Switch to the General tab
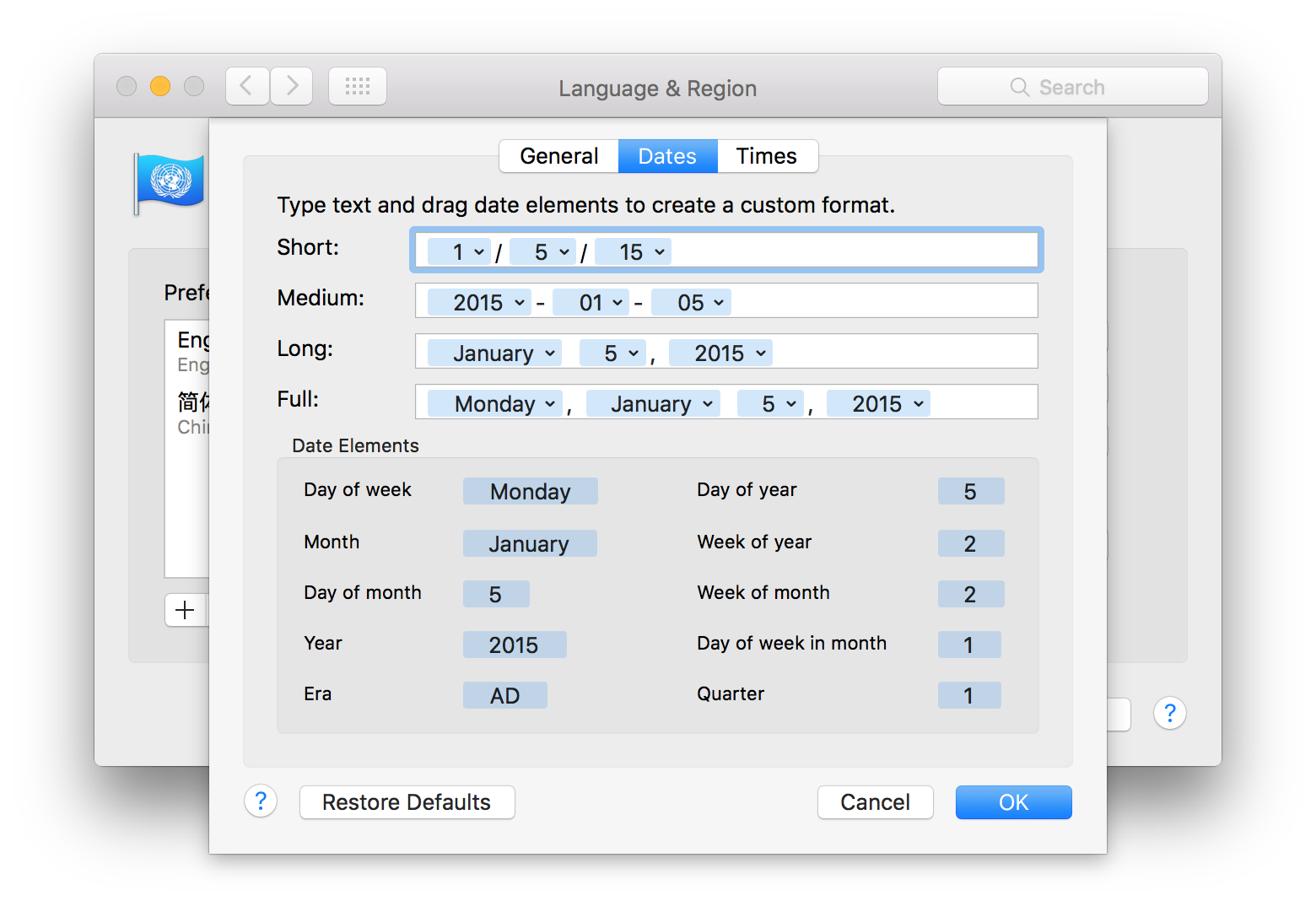The height and width of the screenshot is (901, 1316). [x=558, y=156]
